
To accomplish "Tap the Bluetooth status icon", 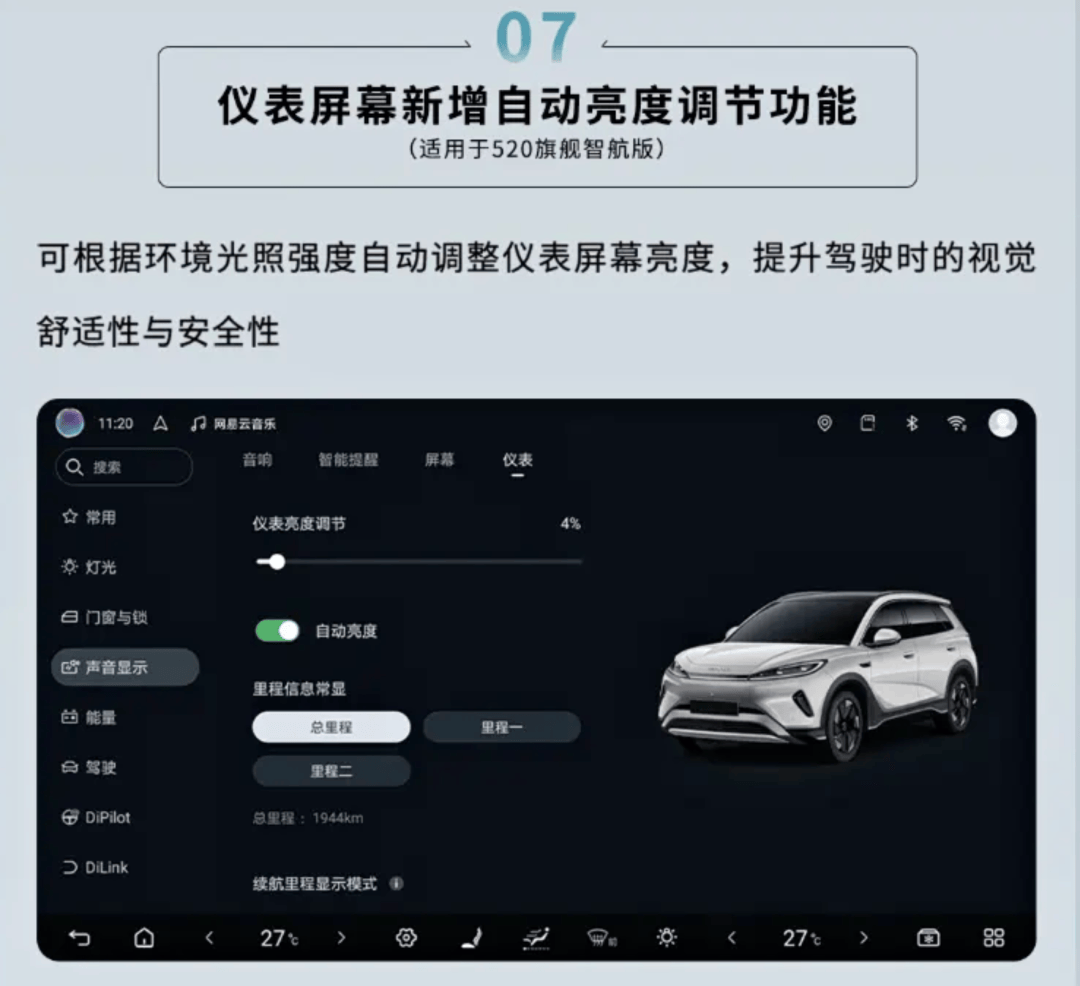I will 912,423.
